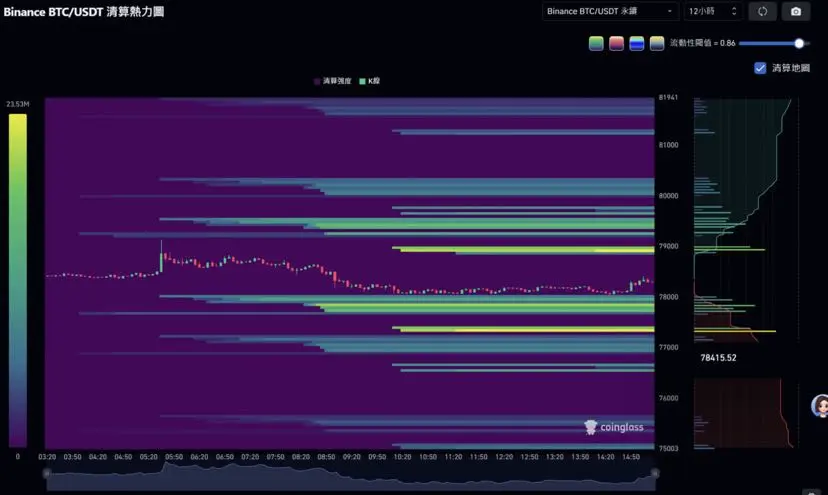Uncheck the 清算地圖 checkbox
This screenshot has height=495, width=828.
[760, 68]
